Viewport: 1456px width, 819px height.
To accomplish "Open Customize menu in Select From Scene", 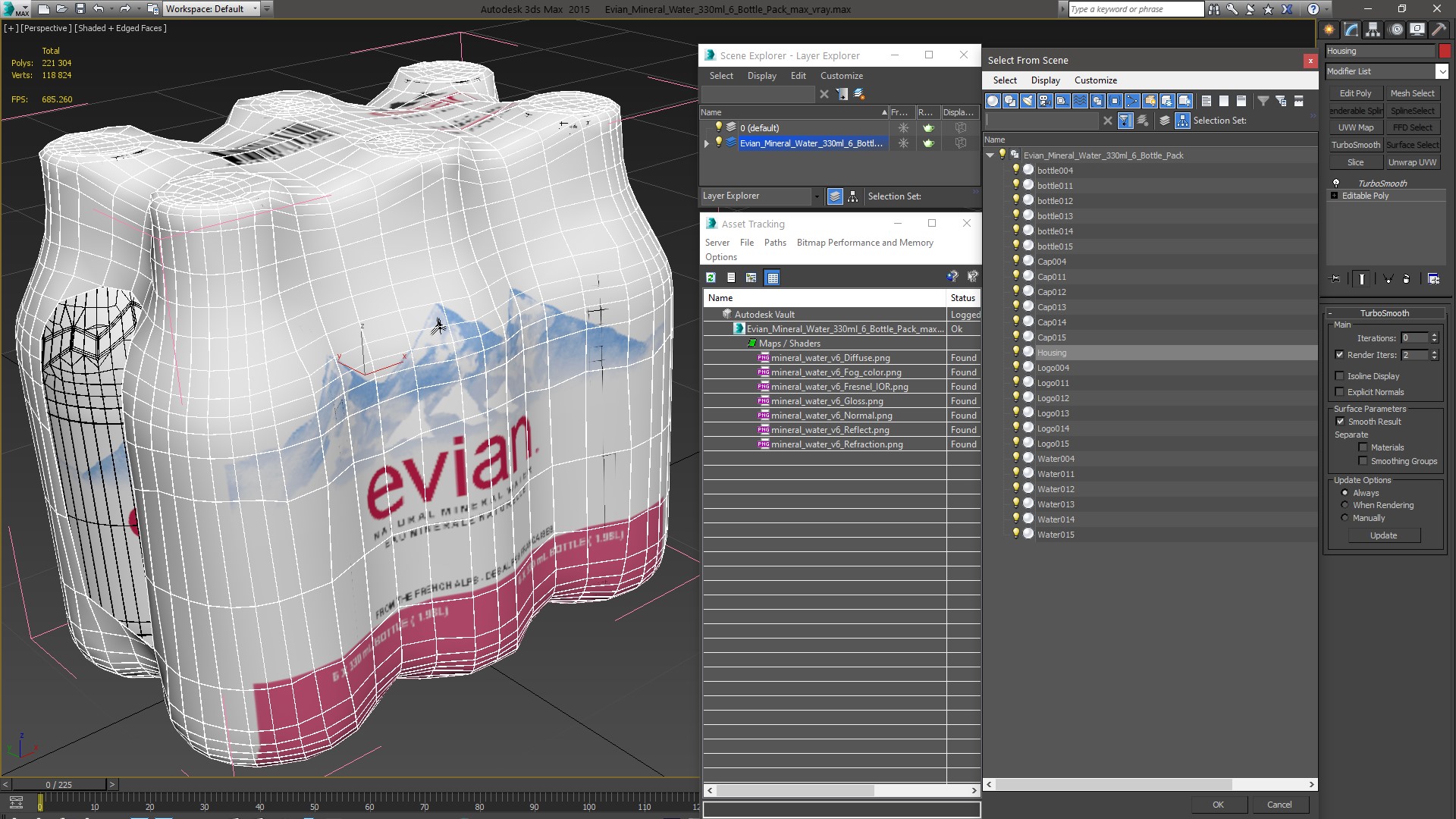I will [1095, 80].
